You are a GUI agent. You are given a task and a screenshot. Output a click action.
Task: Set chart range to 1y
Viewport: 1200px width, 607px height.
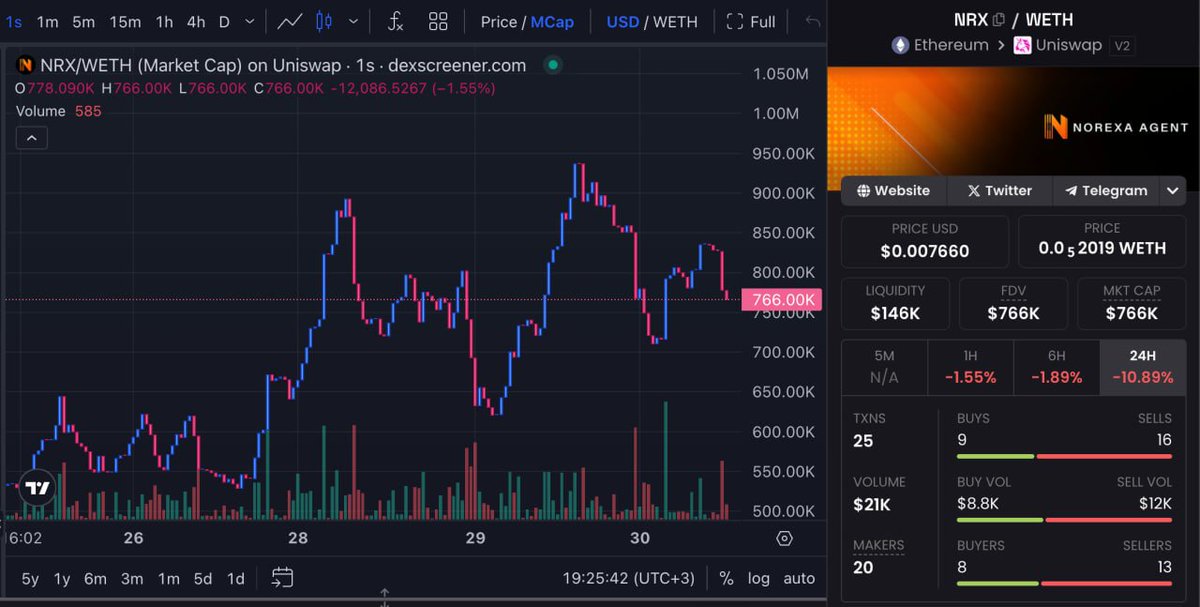click(62, 578)
